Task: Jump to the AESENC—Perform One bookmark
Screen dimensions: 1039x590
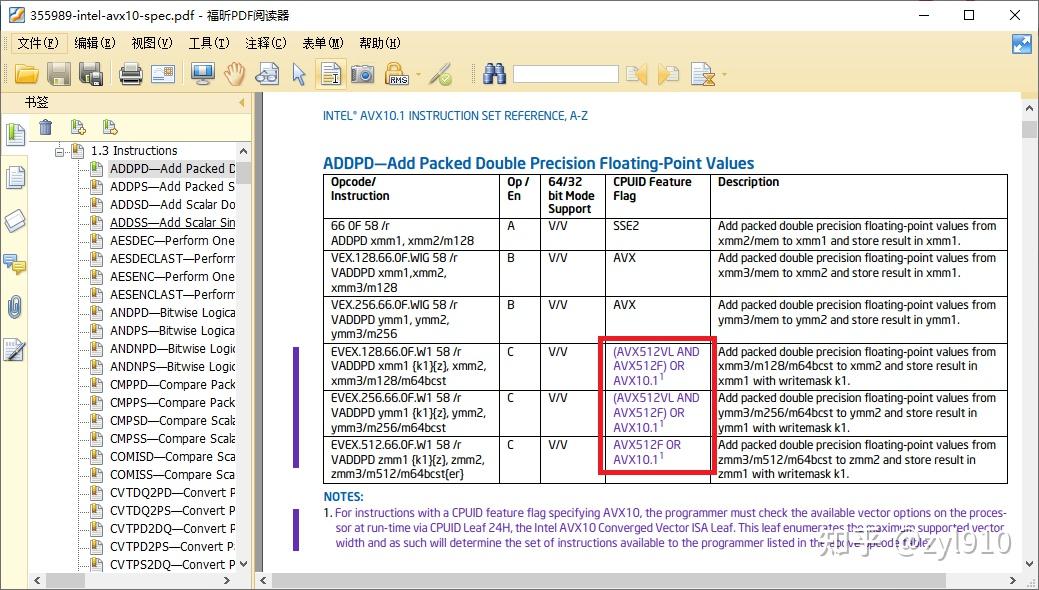Action: coord(172,276)
